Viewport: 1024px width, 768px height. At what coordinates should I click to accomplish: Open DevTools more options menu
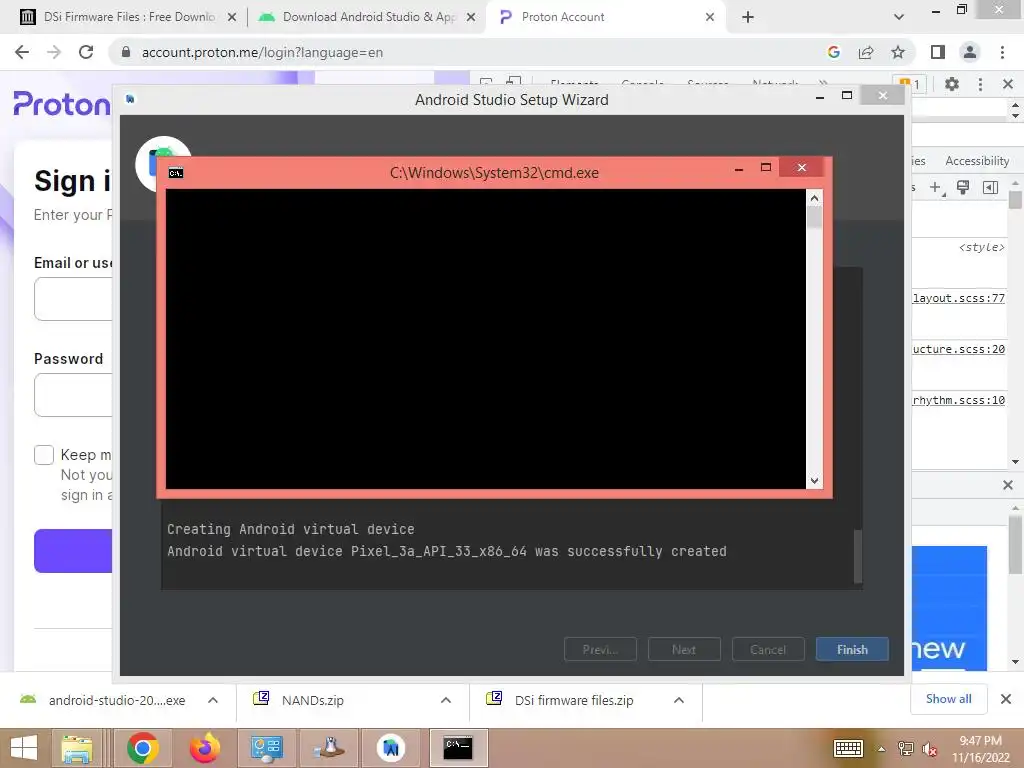[x=980, y=84]
